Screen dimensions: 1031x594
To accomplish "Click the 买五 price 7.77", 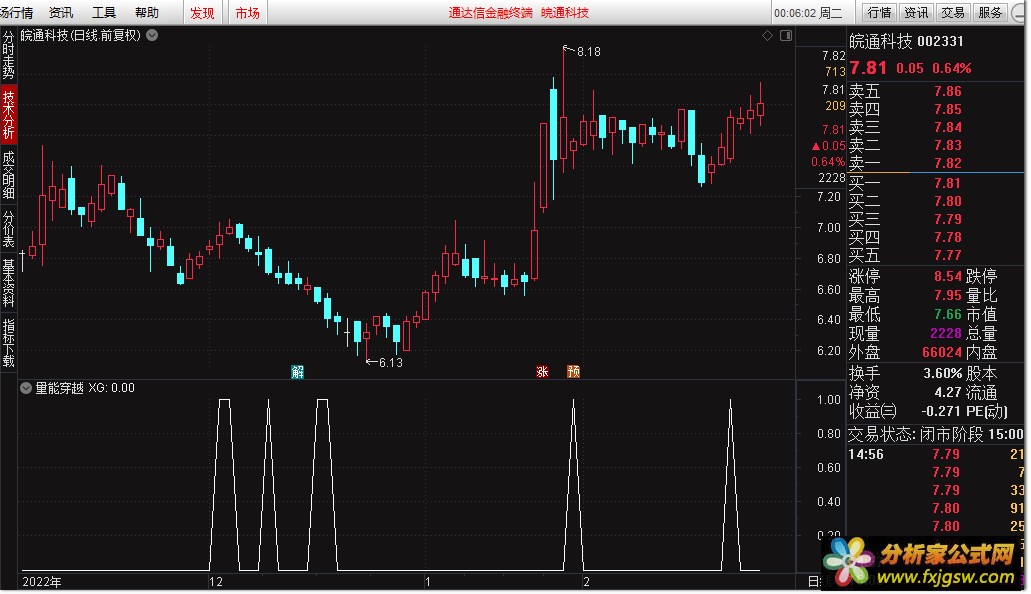I will coord(947,255).
